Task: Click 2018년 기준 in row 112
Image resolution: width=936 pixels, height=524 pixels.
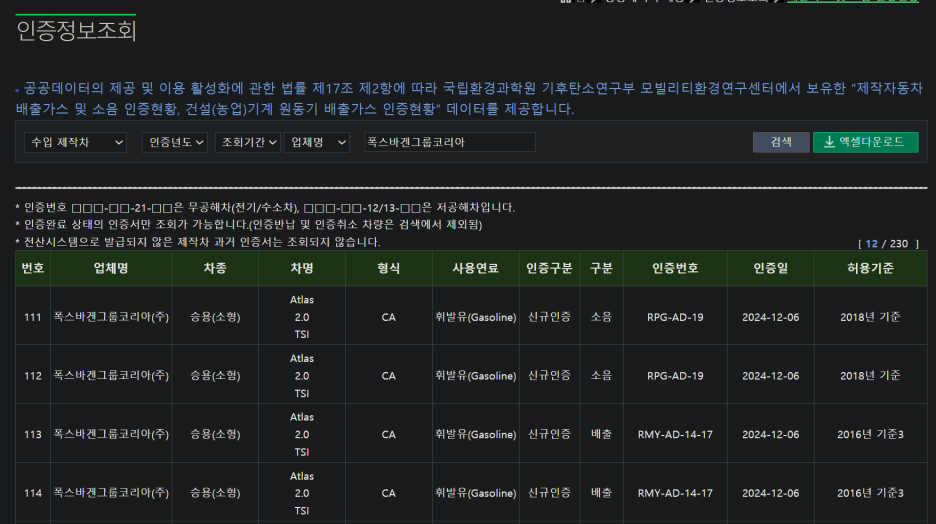Action: (870, 376)
